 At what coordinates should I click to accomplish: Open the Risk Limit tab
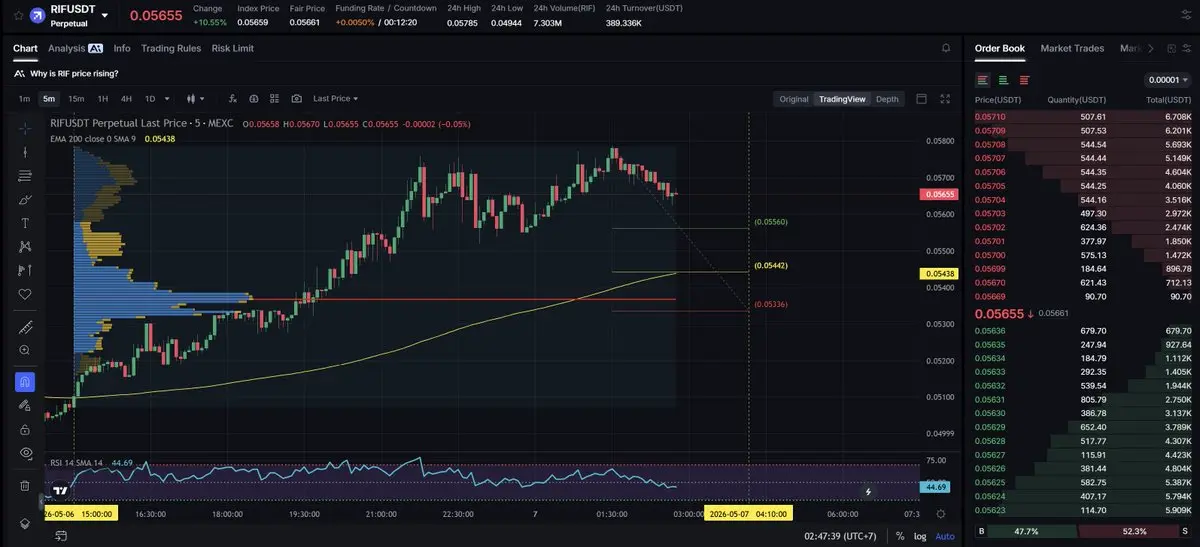pyautogui.click(x=233, y=48)
